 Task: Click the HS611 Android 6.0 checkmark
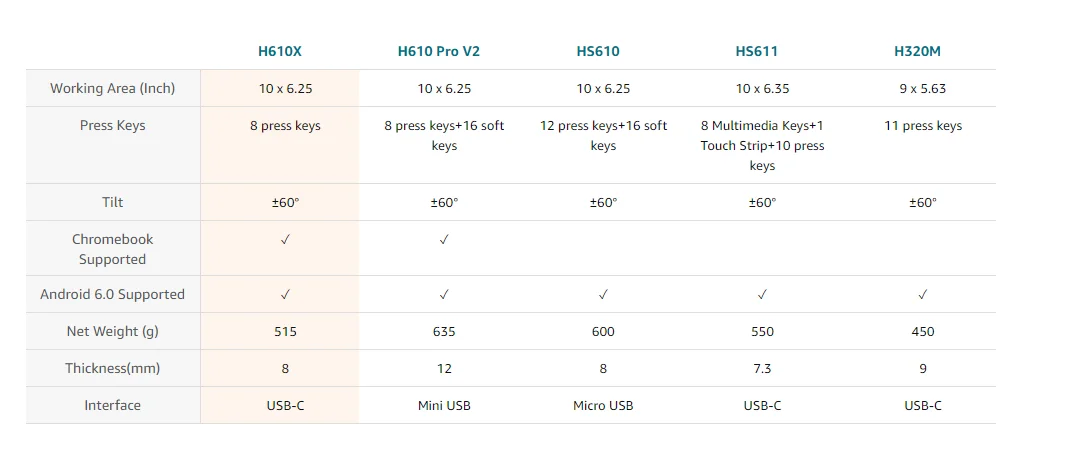point(762,295)
